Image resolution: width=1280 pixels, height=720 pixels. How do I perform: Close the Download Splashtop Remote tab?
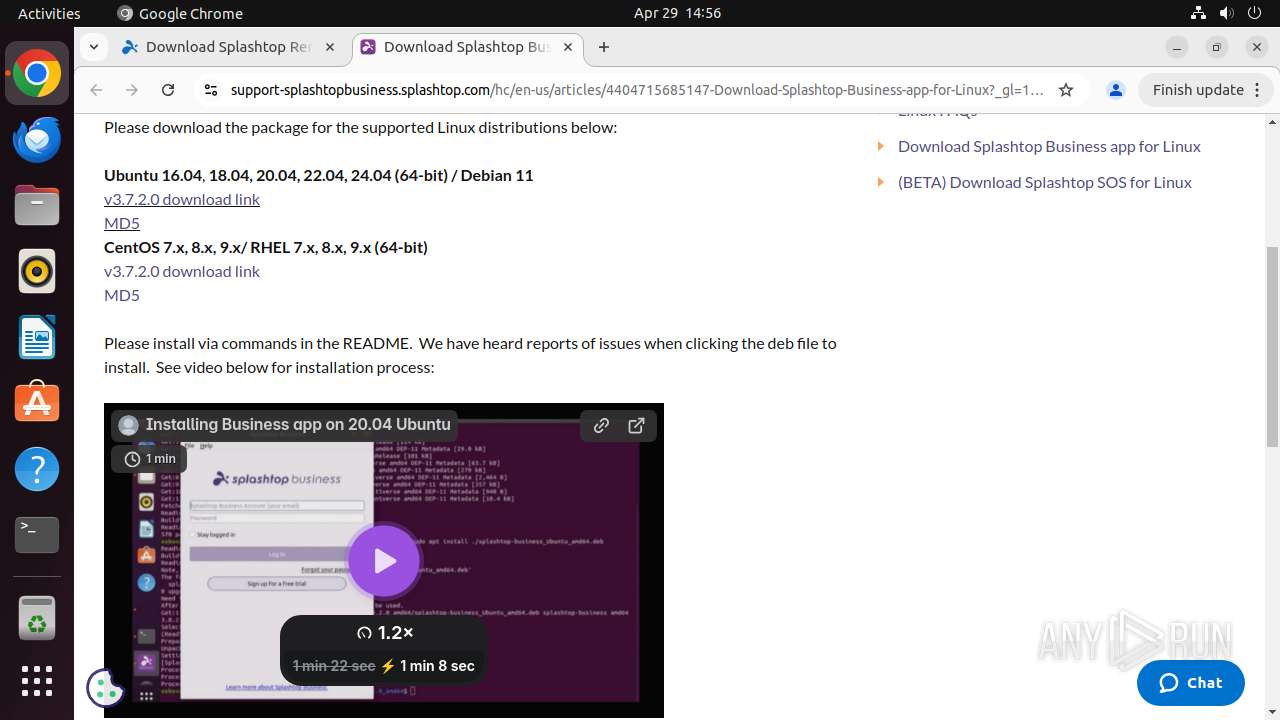[x=331, y=47]
